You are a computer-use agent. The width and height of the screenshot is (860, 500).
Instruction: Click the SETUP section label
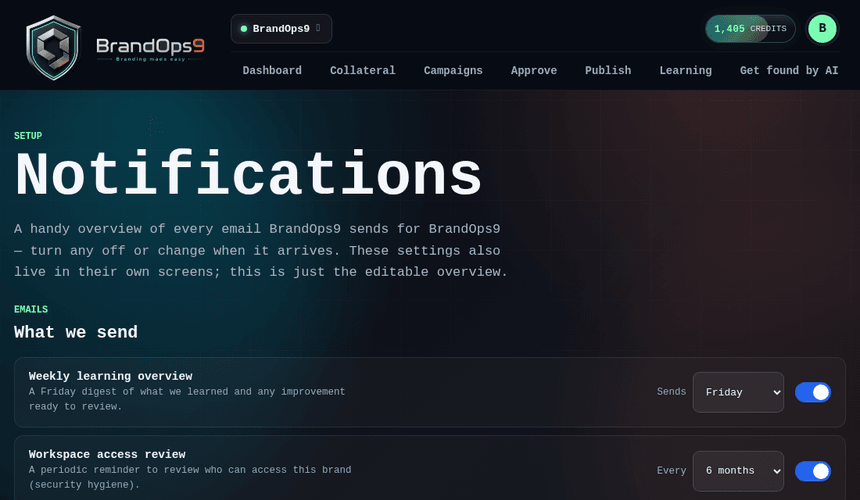[28, 135]
